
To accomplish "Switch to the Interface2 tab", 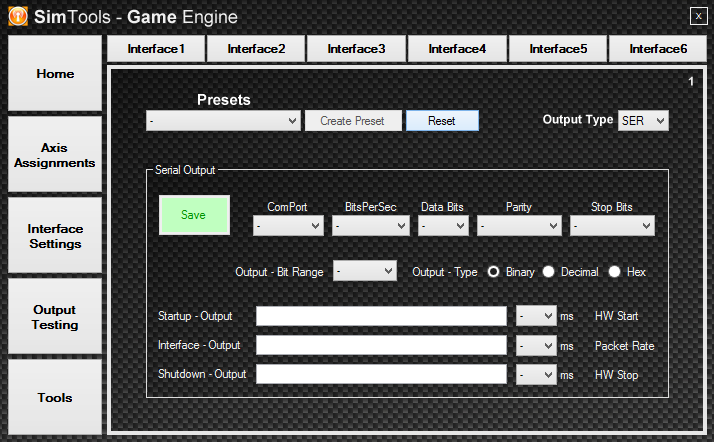I will pyautogui.click(x=256, y=48).
